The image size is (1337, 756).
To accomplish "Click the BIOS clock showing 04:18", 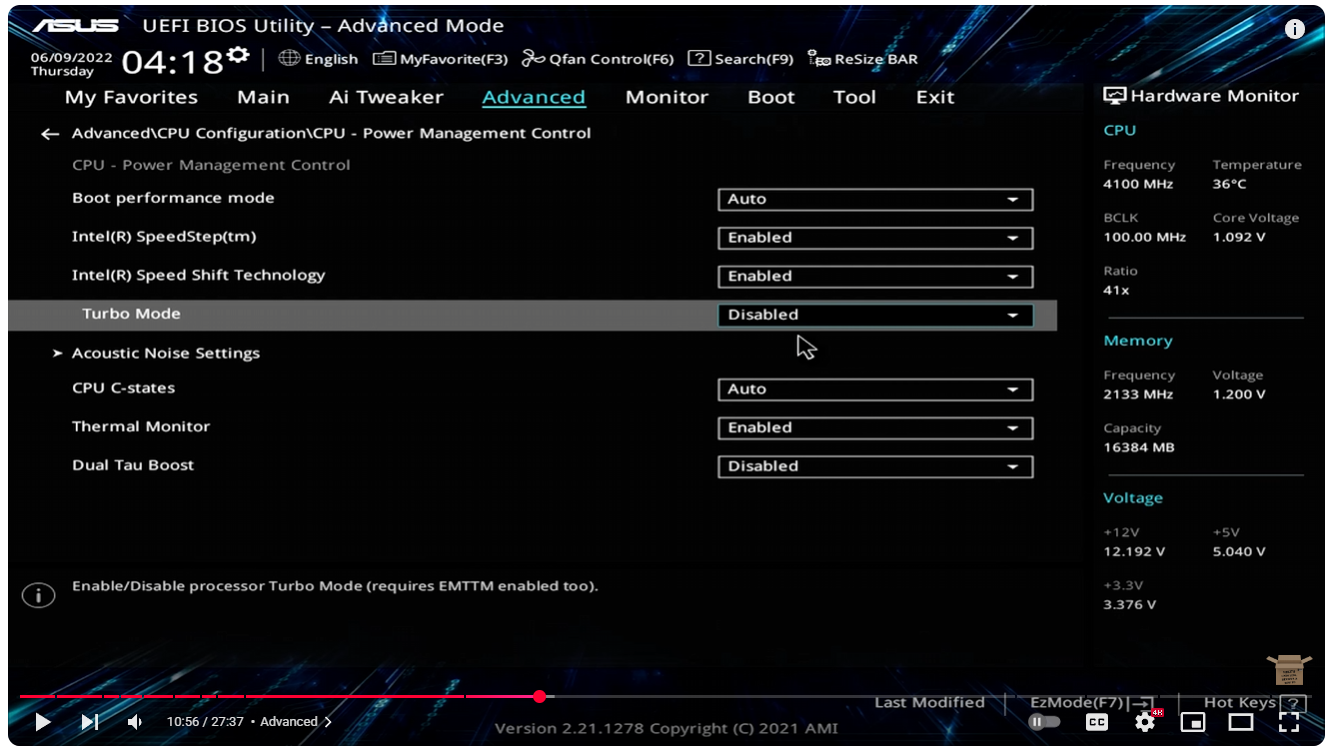I will 173,63.
